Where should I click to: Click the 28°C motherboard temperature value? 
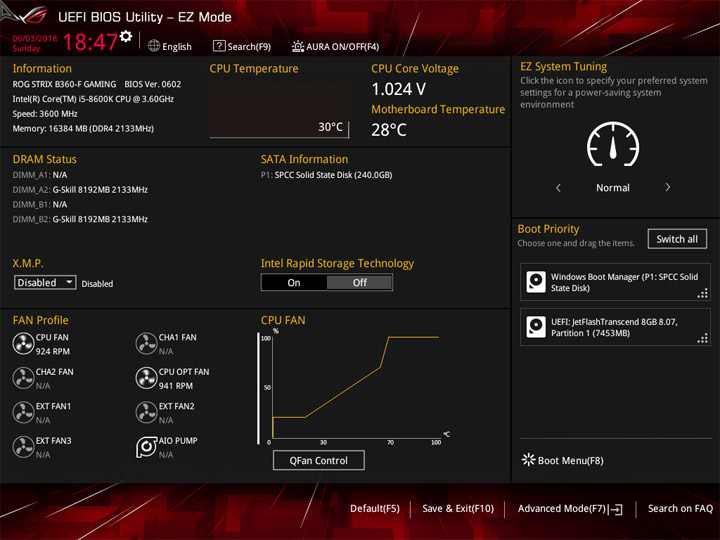(x=389, y=130)
